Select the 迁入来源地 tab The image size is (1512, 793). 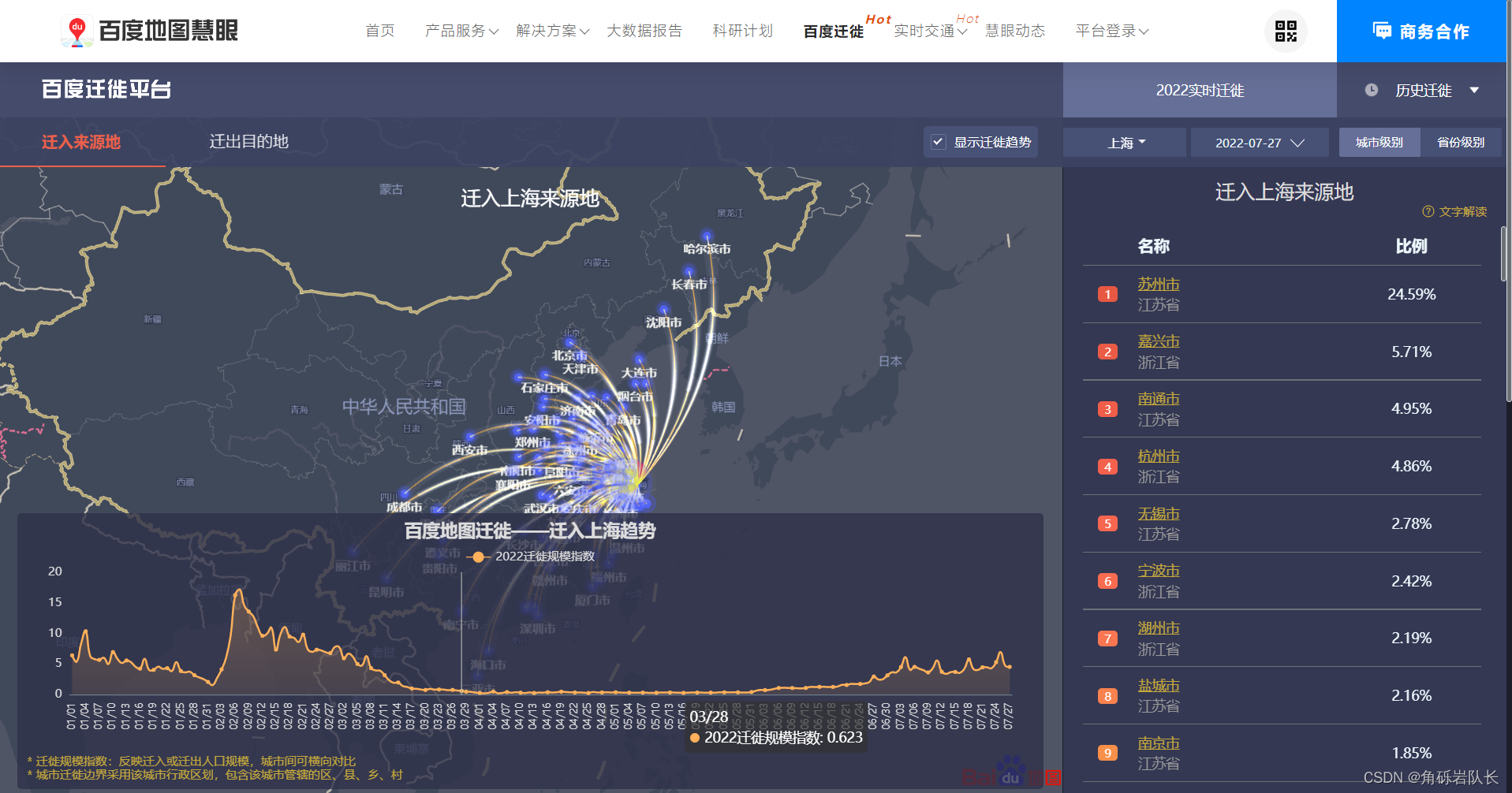pyautogui.click(x=81, y=142)
